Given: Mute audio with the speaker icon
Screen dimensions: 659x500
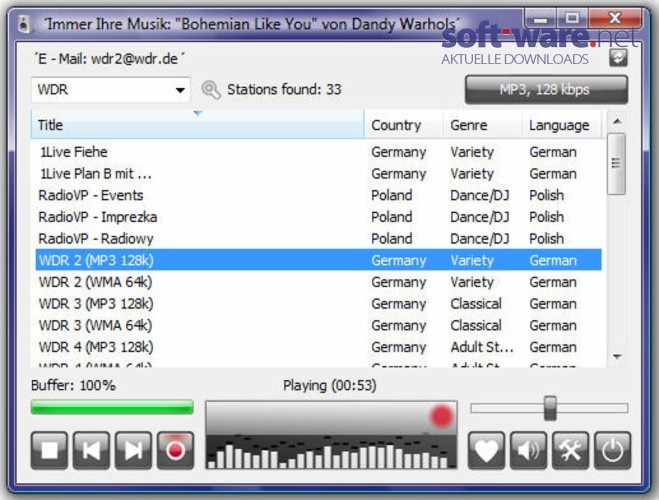Looking at the screenshot, I should pyautogui.click(x=528, y=450).
